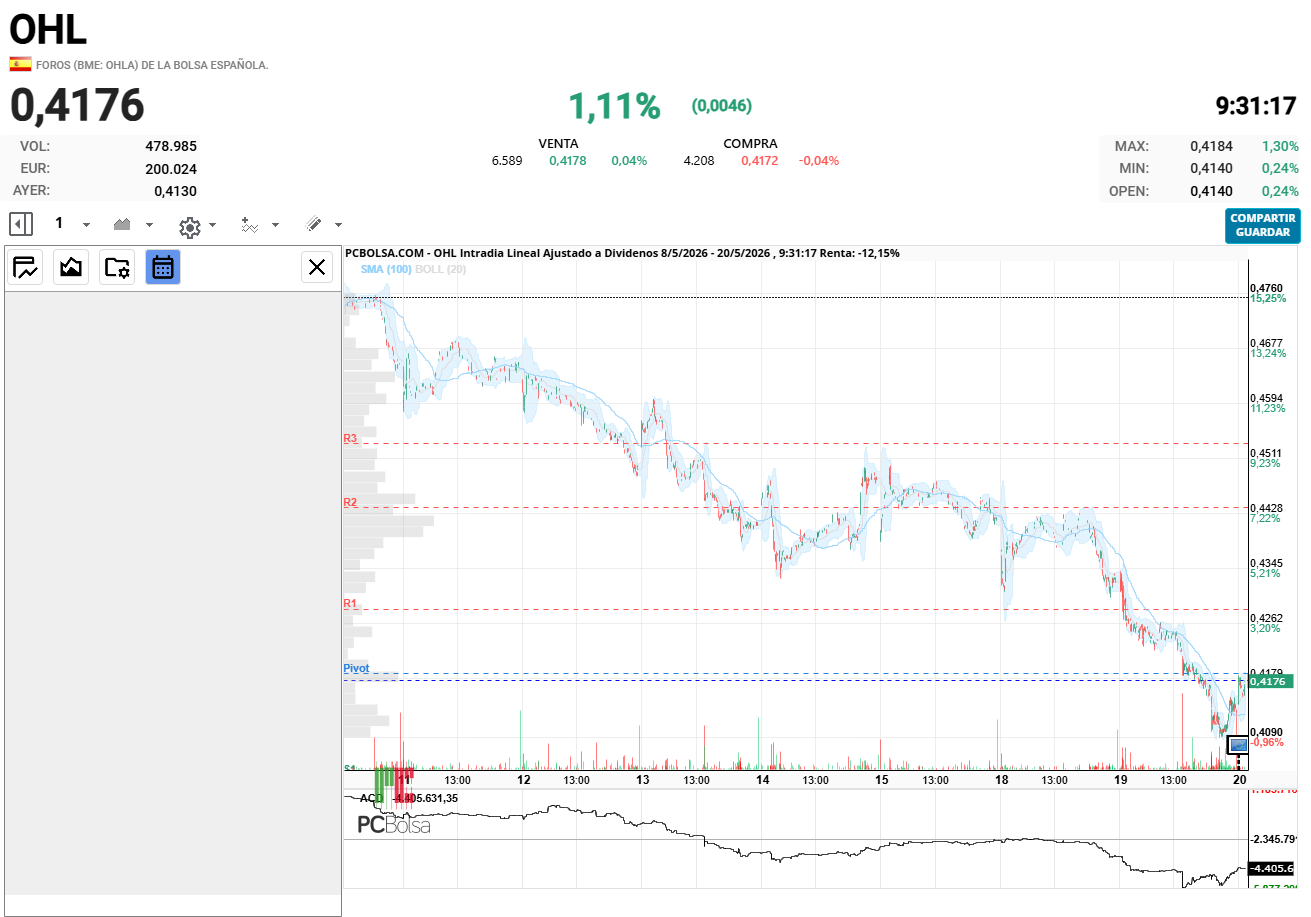
Task: Close the side panel with X
Action: pyautogui.click(x=317, y=267)
